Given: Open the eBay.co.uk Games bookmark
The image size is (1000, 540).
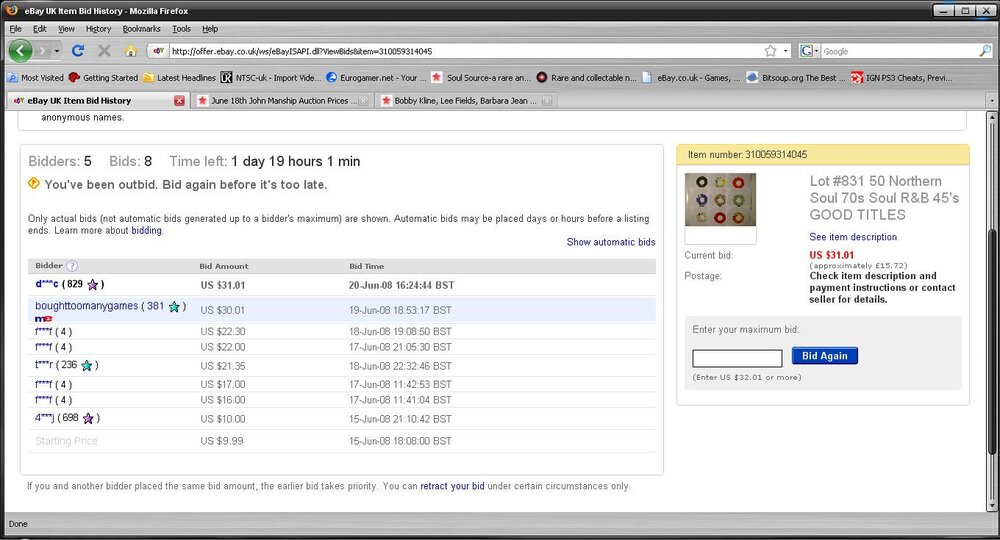Looking at the screenshot, I should pyautogui.click(x=692, y=78).
